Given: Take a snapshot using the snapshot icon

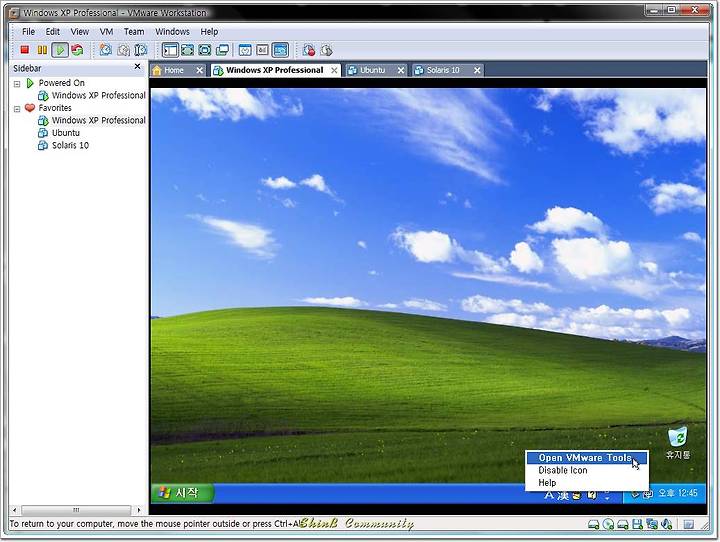Looking at the screenshot, I should [106, 50].
